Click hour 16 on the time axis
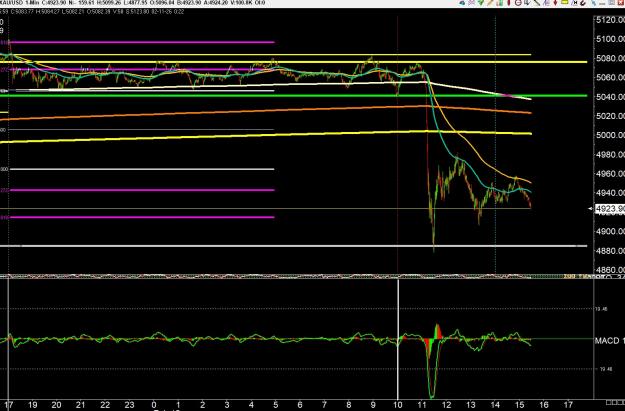This screenshot has height=411, width=625. tap(544, 405)
